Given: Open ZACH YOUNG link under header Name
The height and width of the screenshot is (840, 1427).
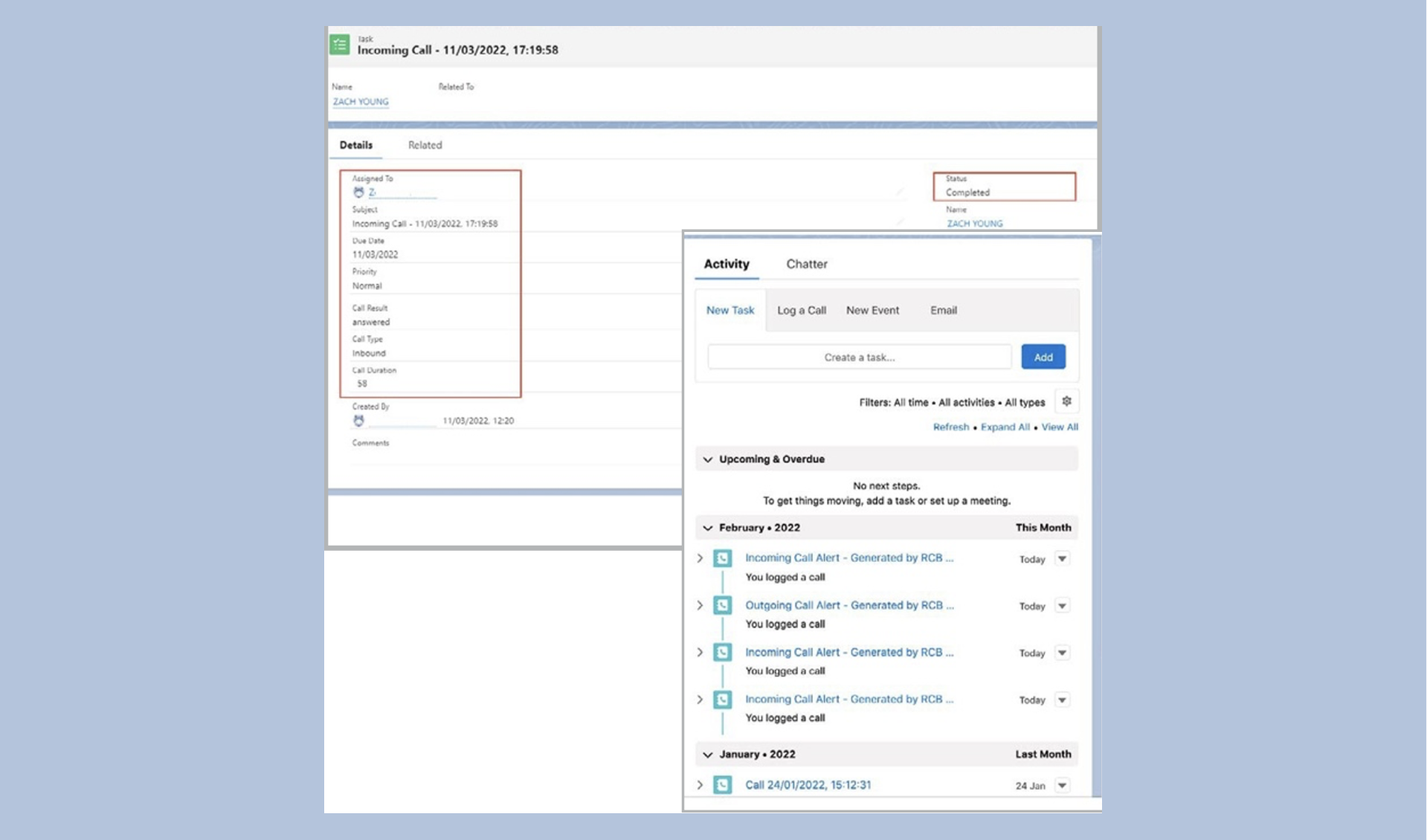Looking at the screenshot, I should coord(361,102).
